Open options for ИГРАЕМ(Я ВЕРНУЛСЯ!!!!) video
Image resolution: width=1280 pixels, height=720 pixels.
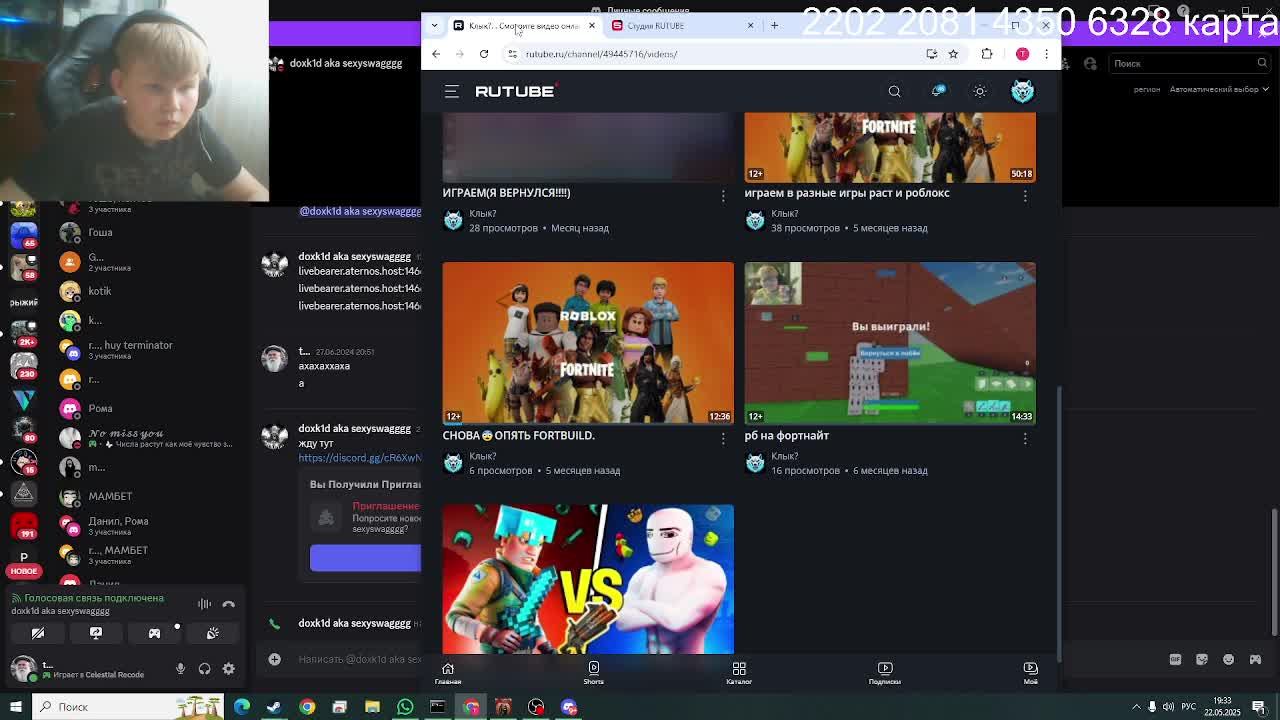[723, 196]
